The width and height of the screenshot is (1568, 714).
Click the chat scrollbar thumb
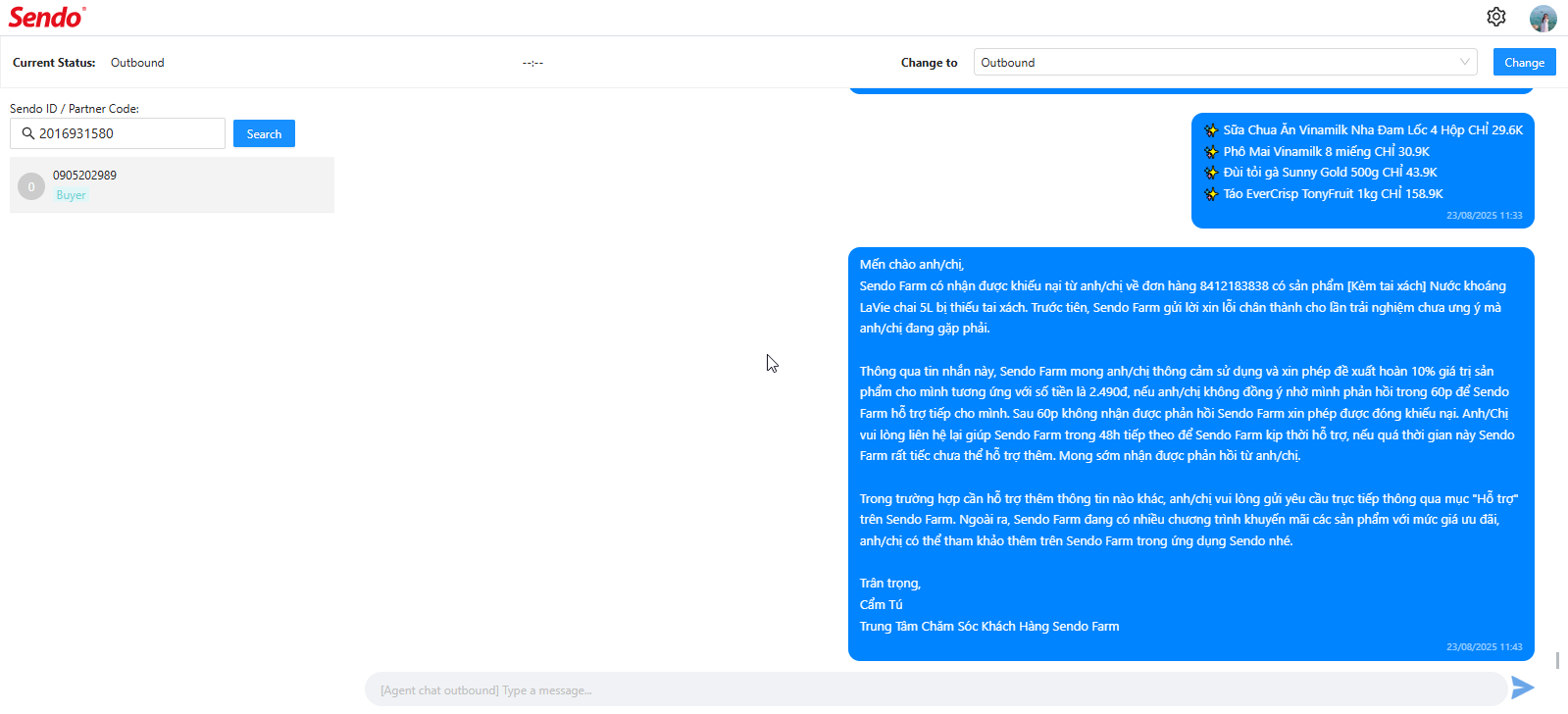pos(1557,660)
